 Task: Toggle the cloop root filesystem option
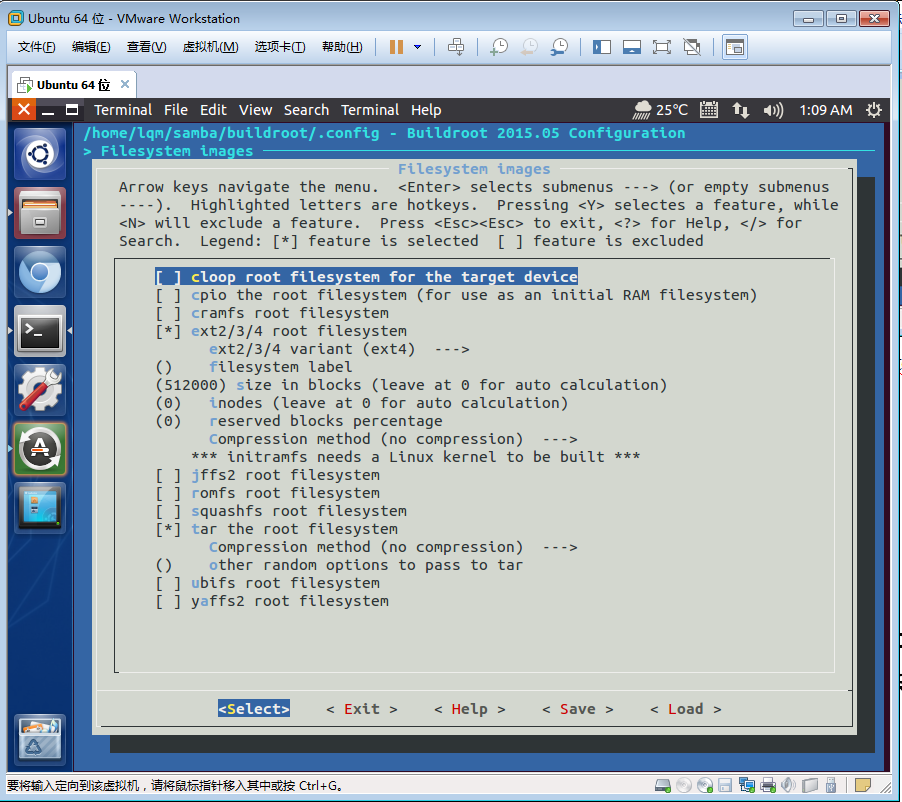366,277
